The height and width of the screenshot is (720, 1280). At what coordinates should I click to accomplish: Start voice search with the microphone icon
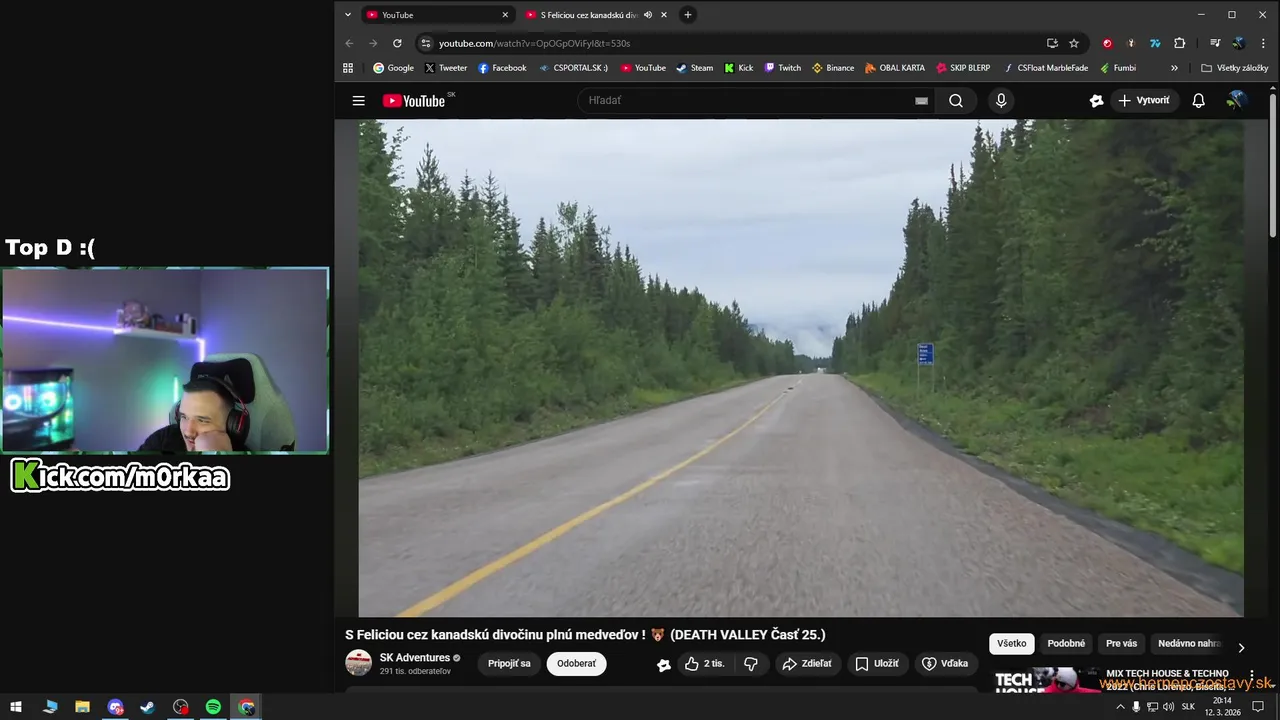[x=1001, y=101]
